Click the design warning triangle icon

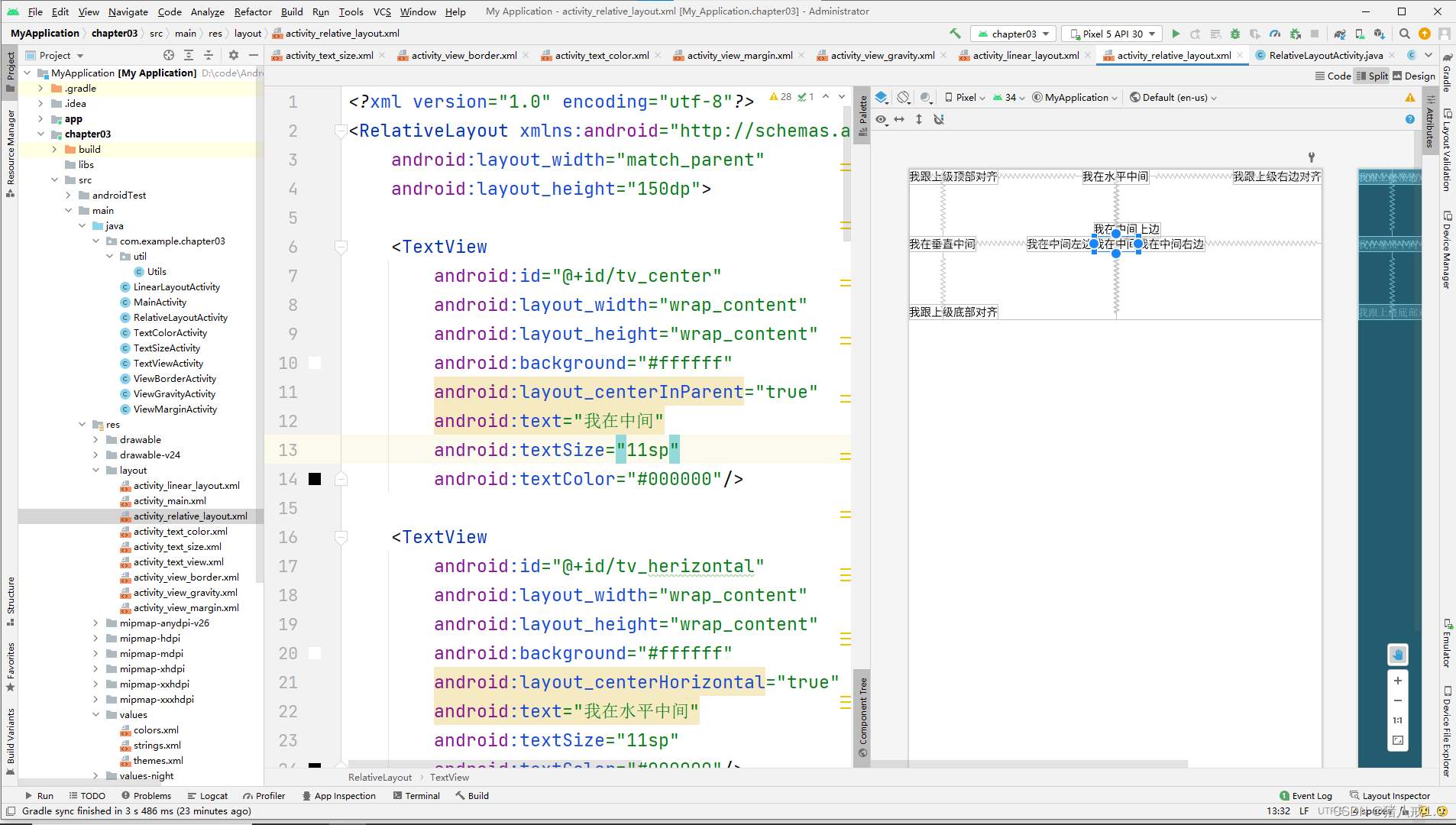coord(1410,97)
